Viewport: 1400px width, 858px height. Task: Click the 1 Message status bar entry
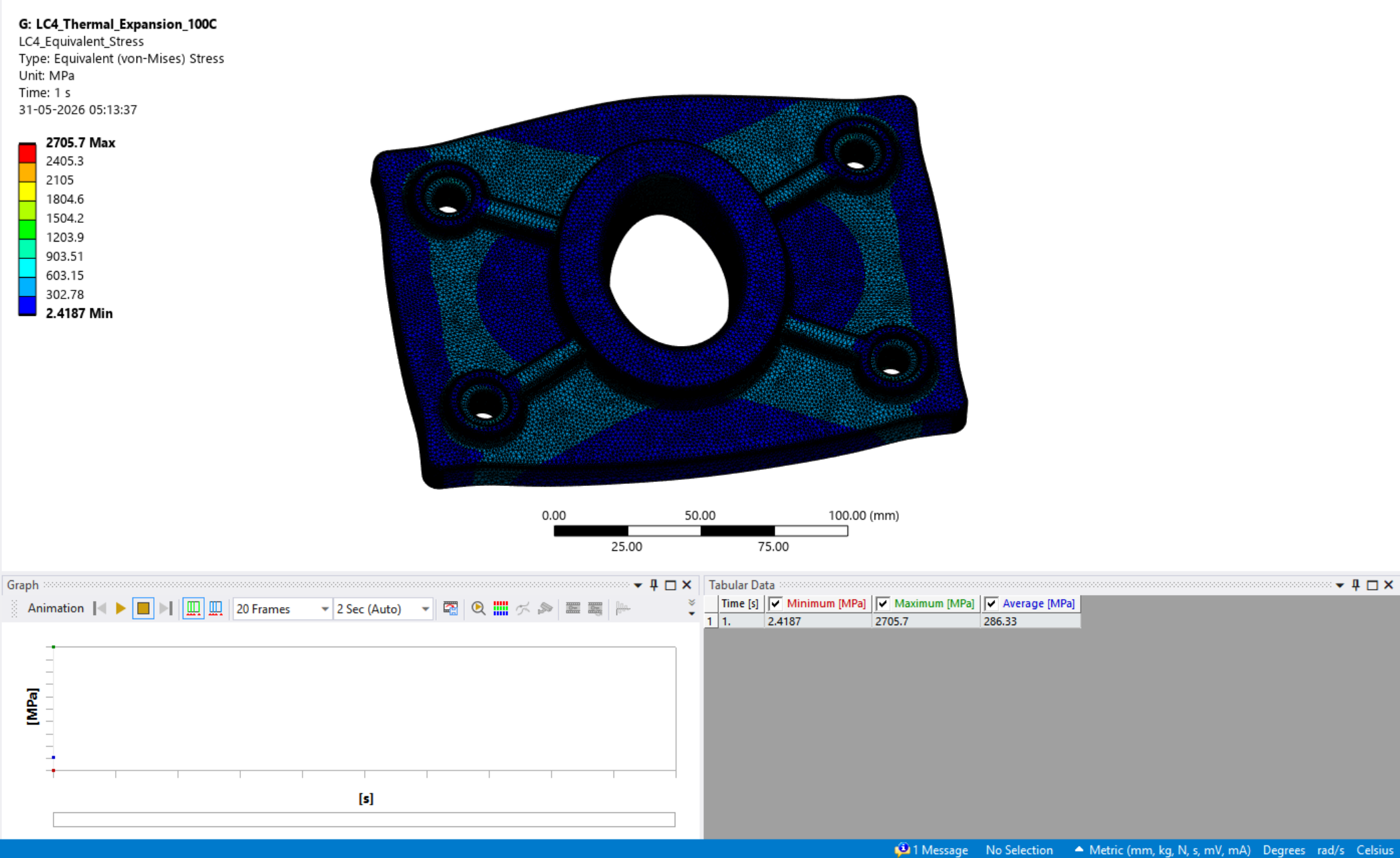pos(932,850)
